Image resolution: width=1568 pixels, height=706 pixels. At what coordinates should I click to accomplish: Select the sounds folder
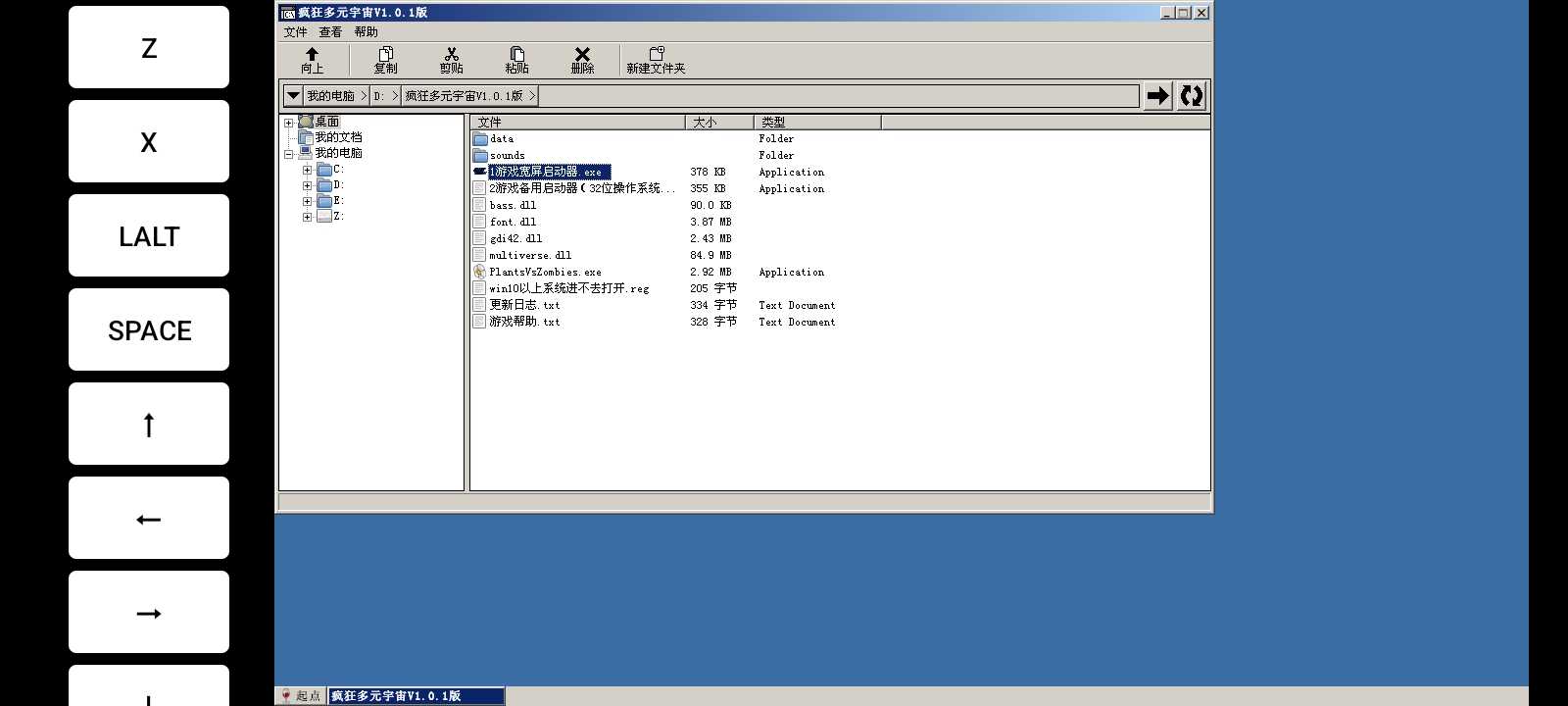coord(507,155)
